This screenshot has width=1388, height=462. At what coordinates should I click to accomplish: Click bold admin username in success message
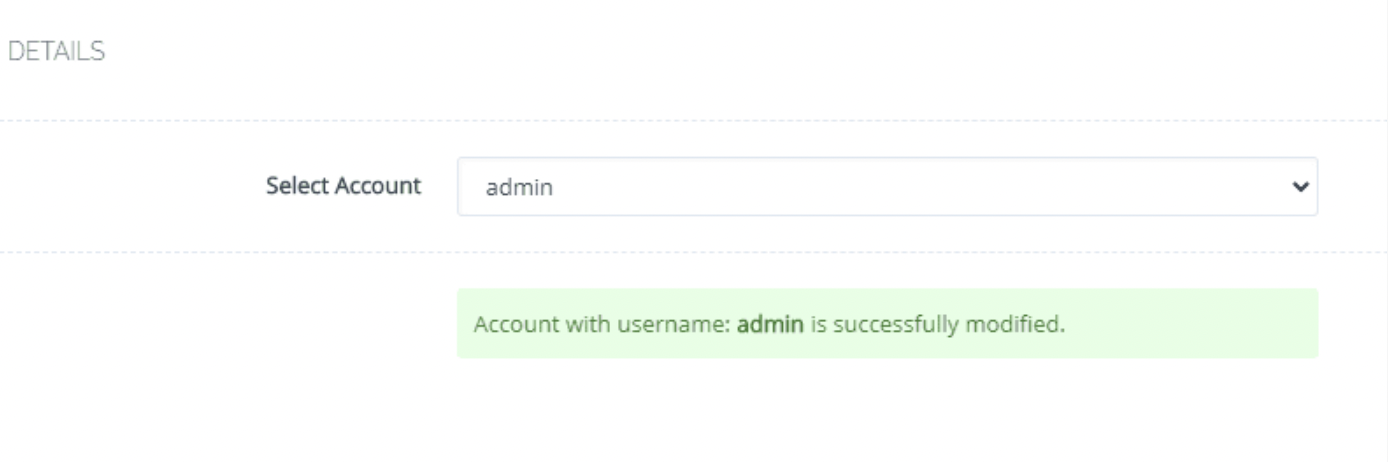(770, 325)
